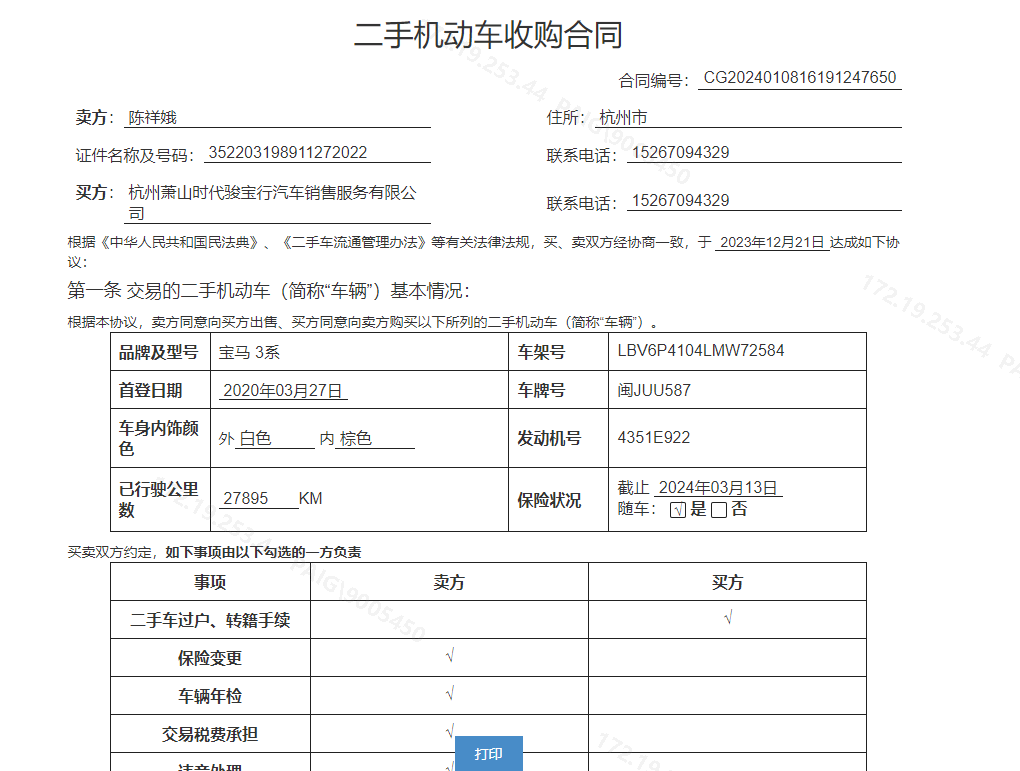The width and height of the screenshot is (1020, 771).
Task: Click the mileage field 27895
Action: click(259, 499)
